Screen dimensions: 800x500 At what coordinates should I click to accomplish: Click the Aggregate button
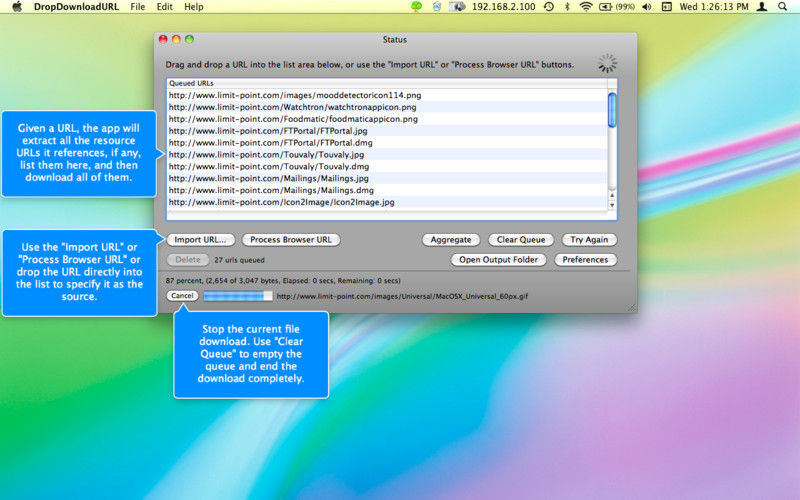(451, 240)
